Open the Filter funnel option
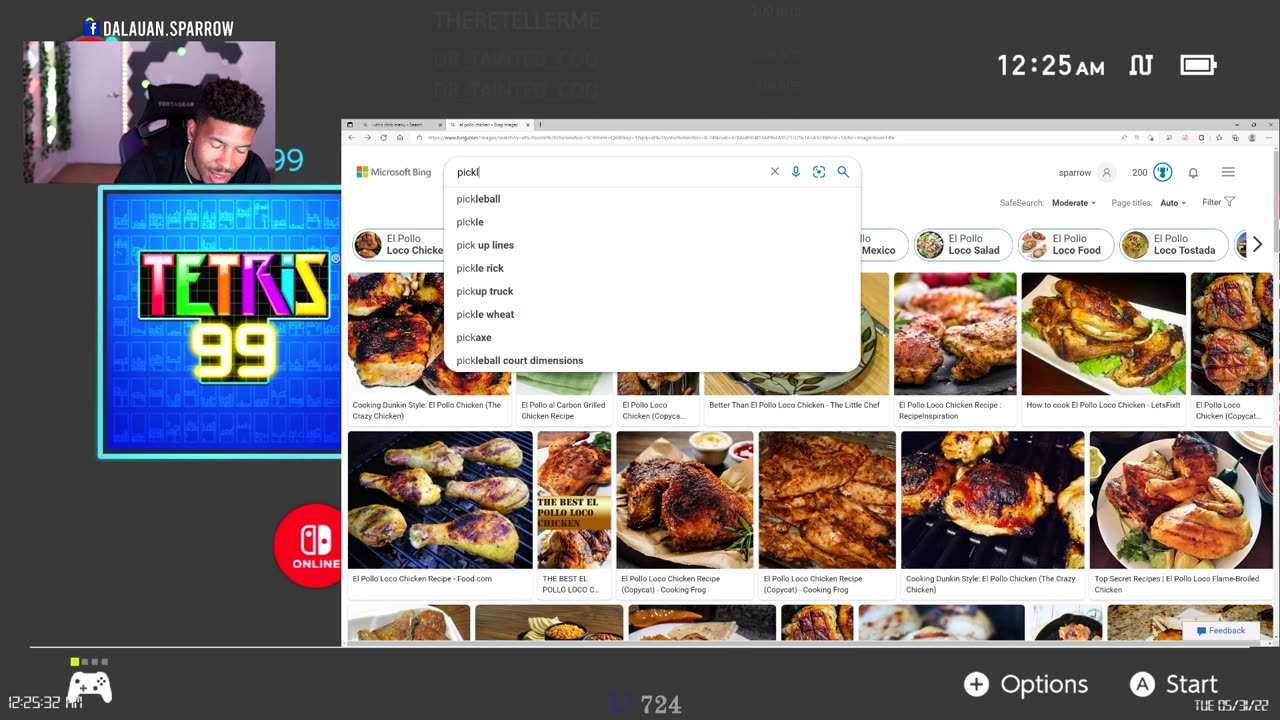 [x=1218, y=202]
